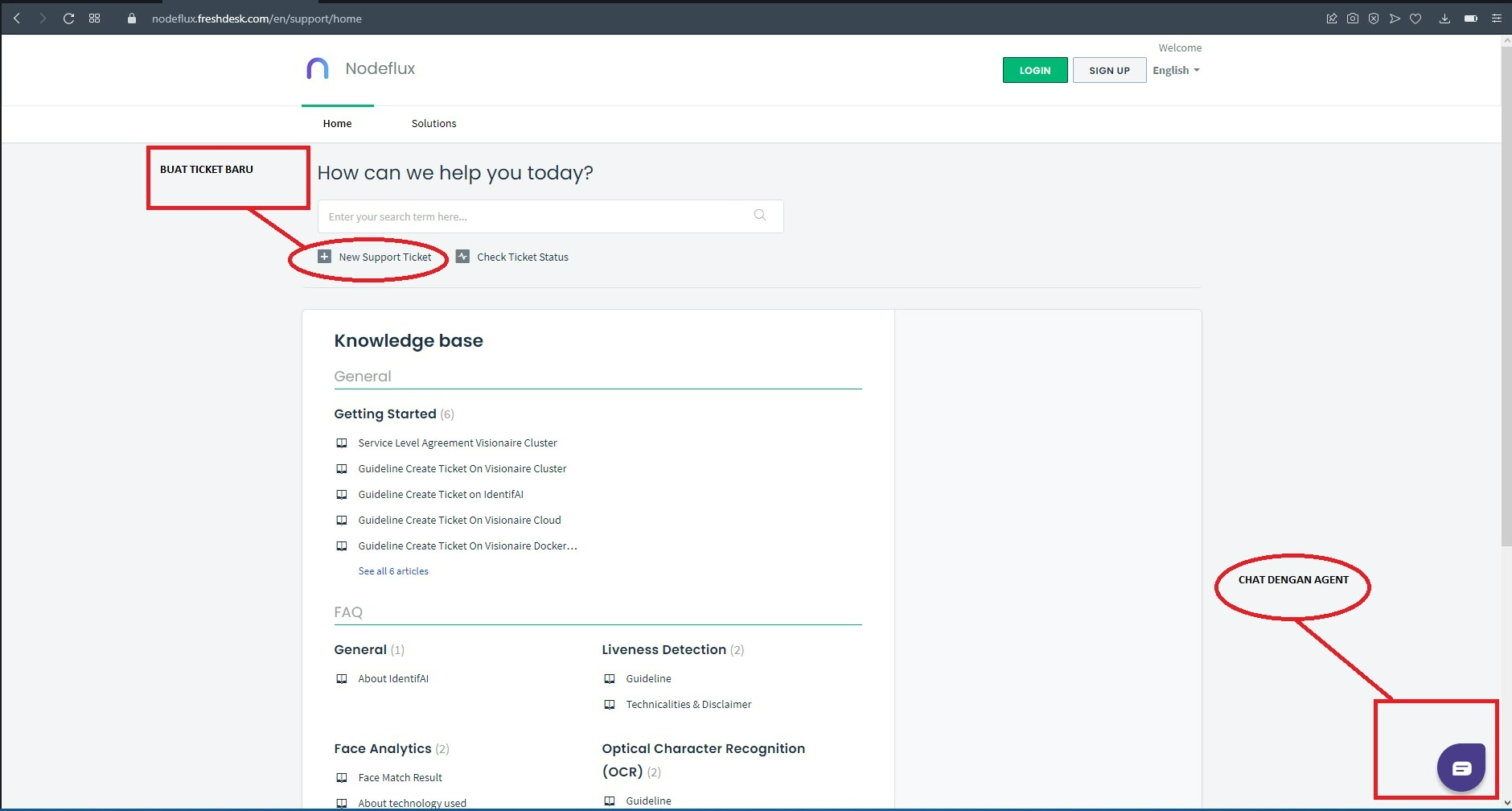Open Check Ticket Status link
1512x811 pixels.
tap(523, 257)
